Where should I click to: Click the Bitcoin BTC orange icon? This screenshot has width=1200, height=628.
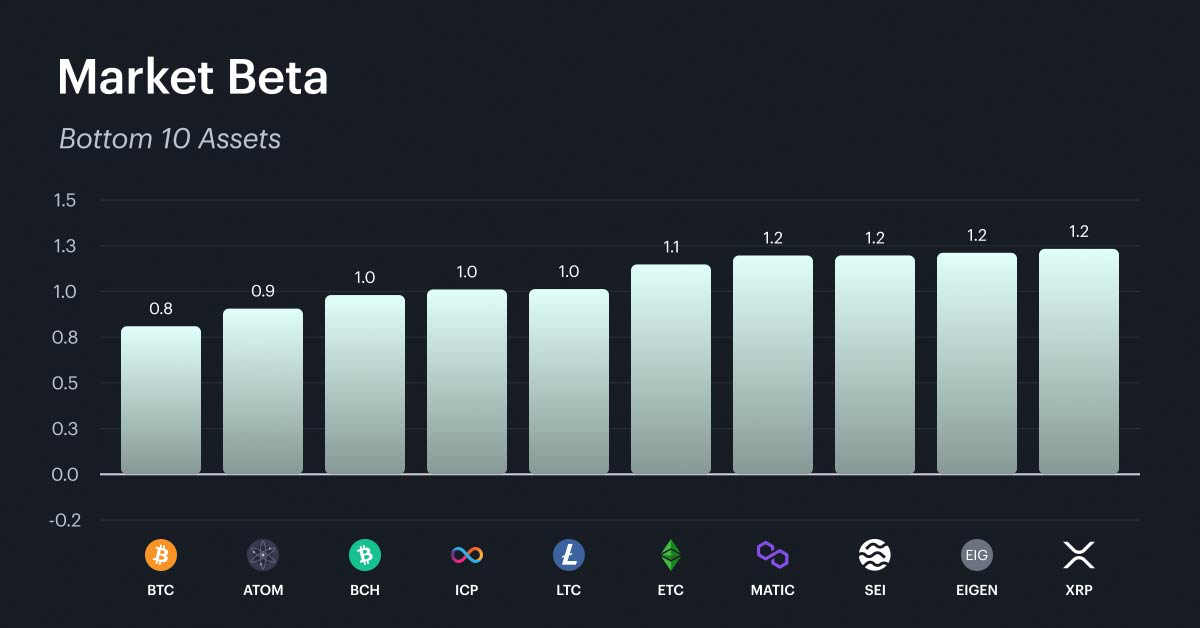pyautogui.click(x=161, y=554)
